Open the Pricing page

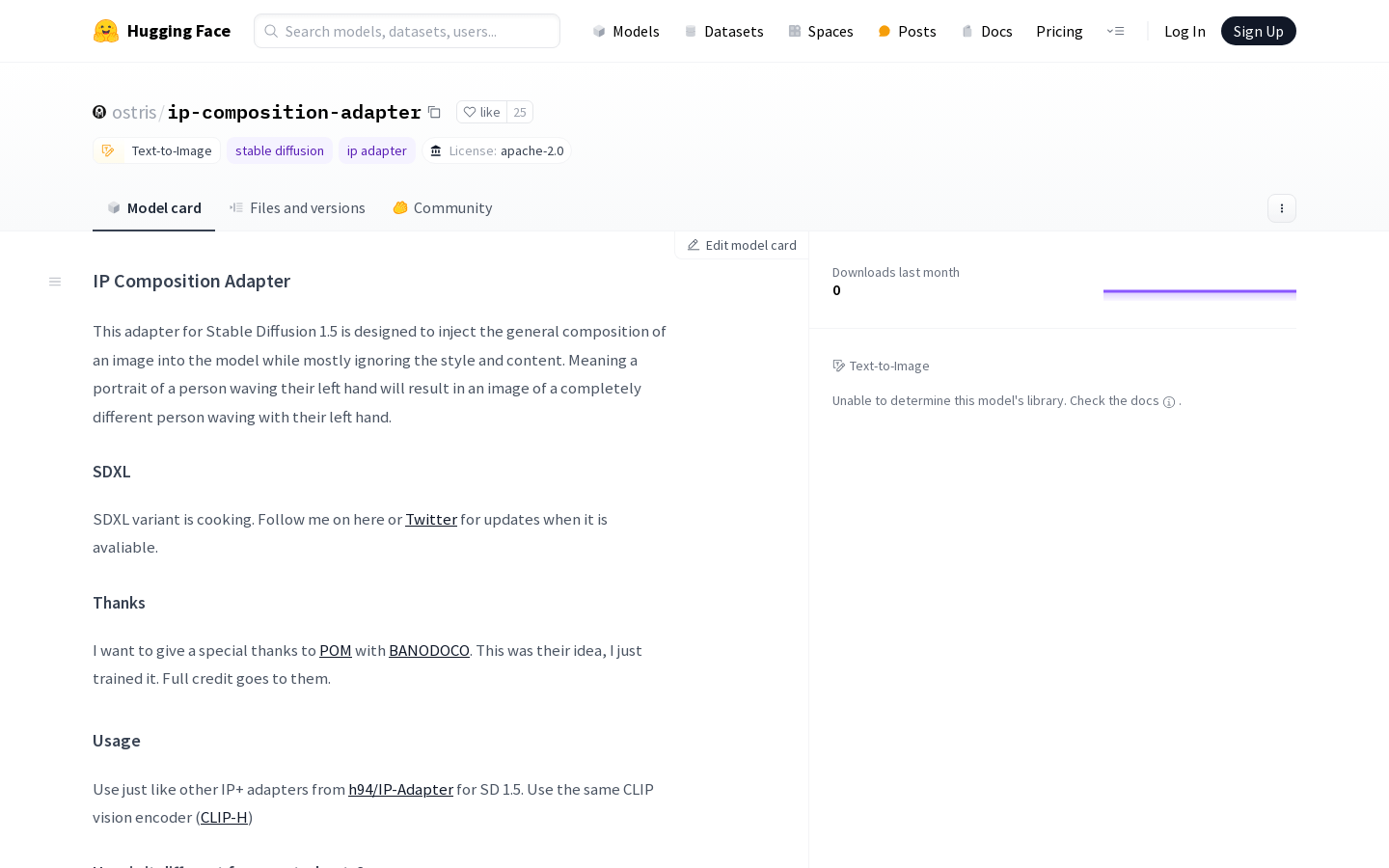pyautogui.click(x=1059, y=31)
